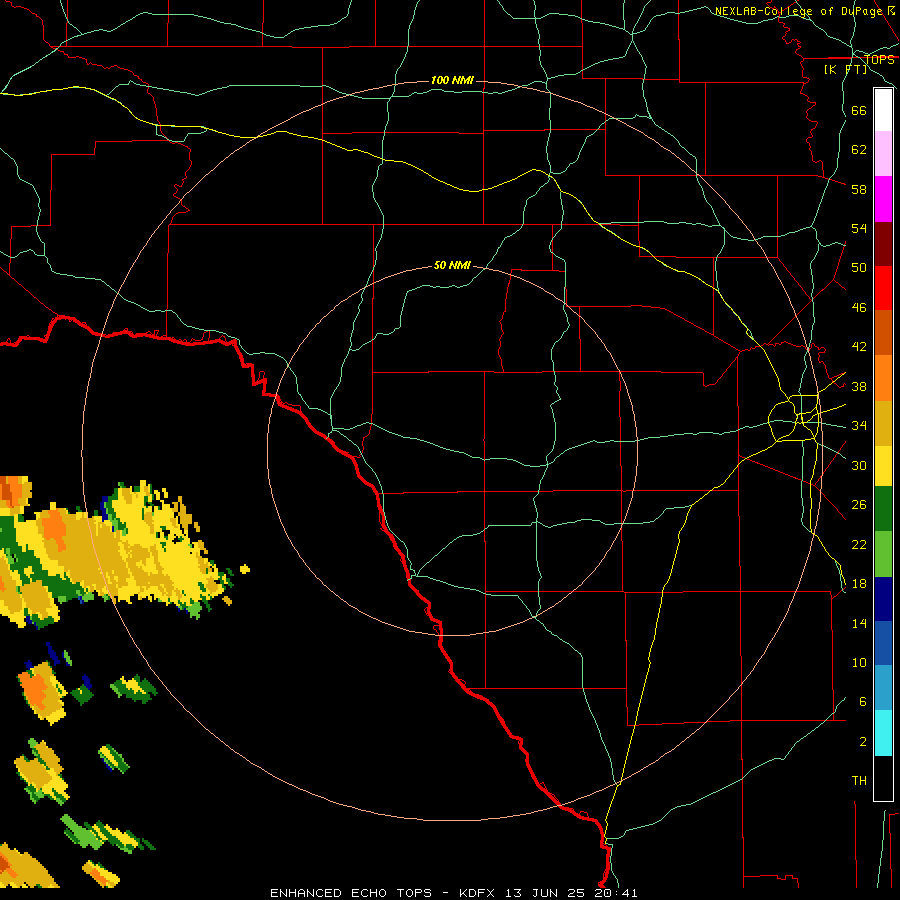Viewport: 900px width, 900px height.
Task: Click the '34' legend value
Action: click(x=859, y=425)
